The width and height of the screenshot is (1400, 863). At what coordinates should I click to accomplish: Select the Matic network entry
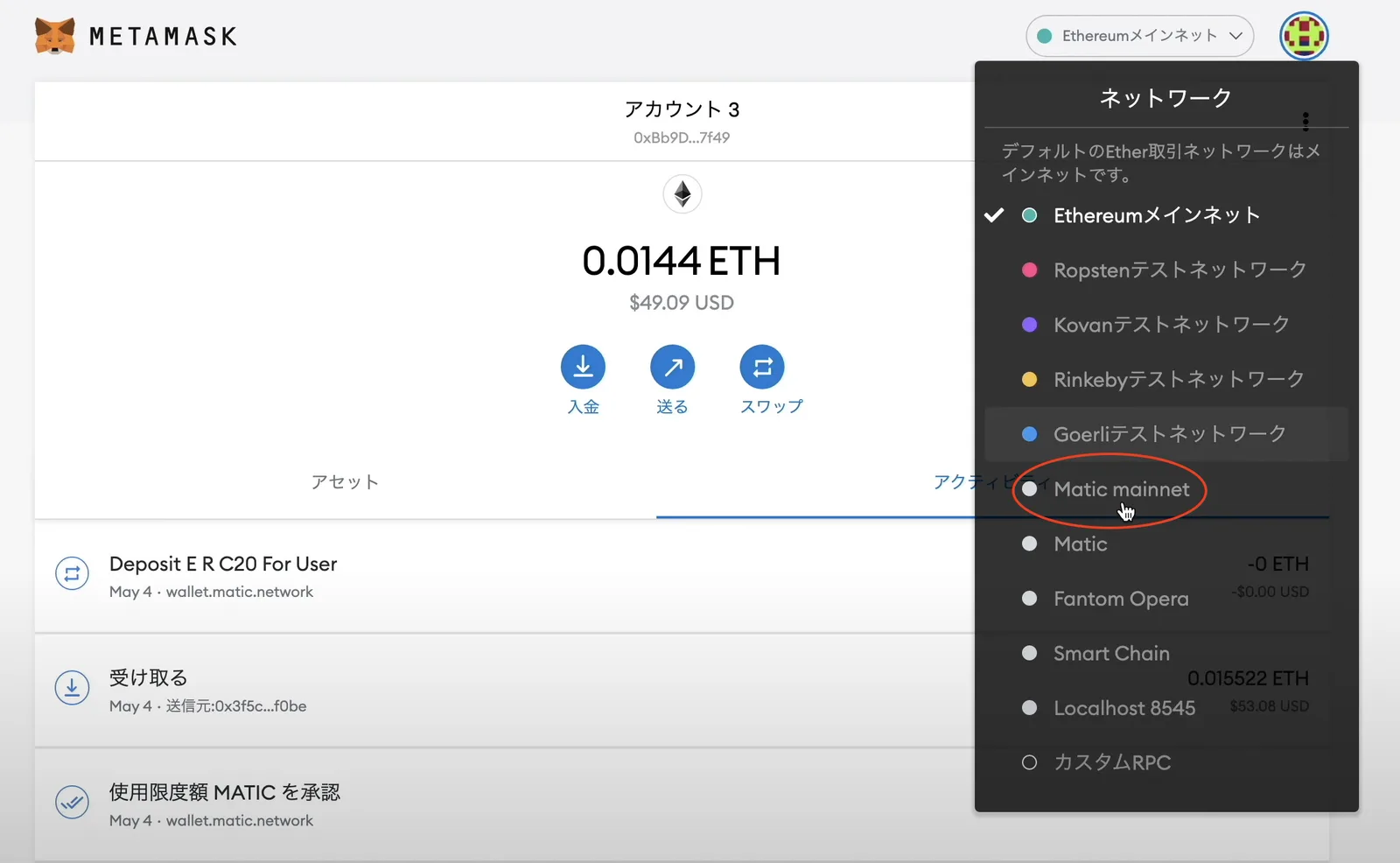tap(1166, 544)
